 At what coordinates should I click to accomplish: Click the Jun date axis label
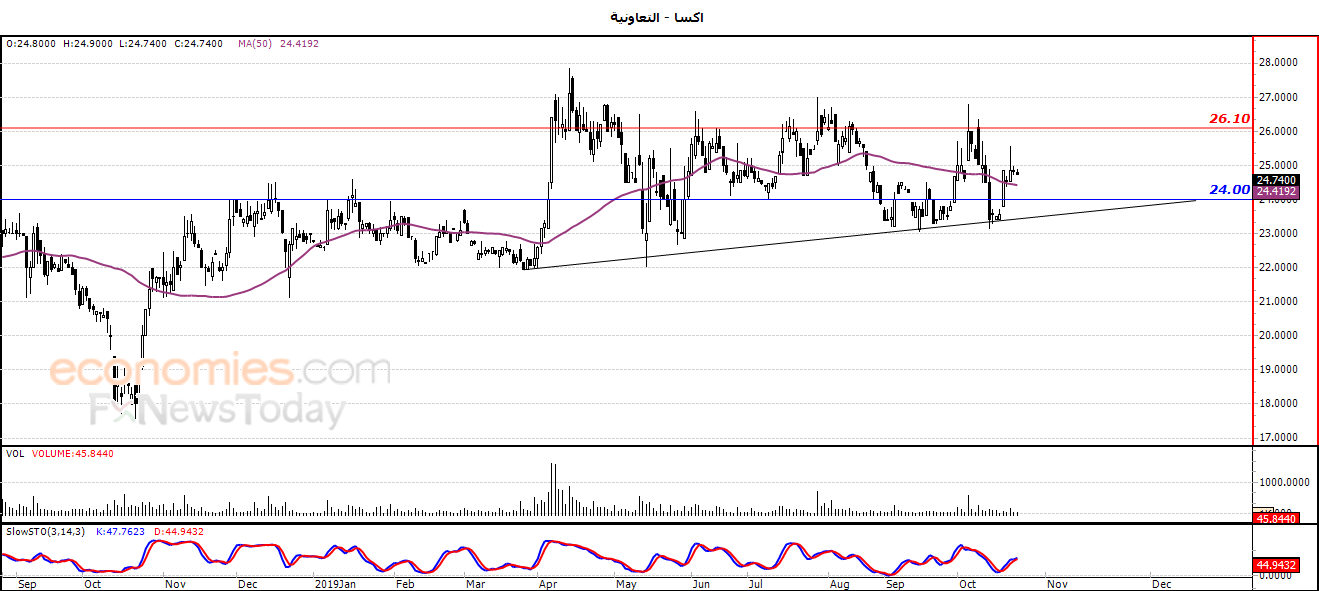pyautogui.click(x=701, y=583)
